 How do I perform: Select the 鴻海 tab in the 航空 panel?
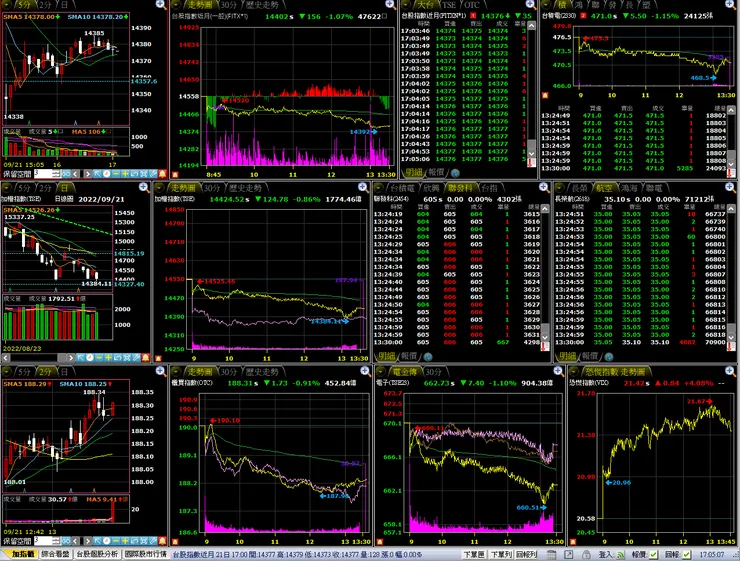629,188
